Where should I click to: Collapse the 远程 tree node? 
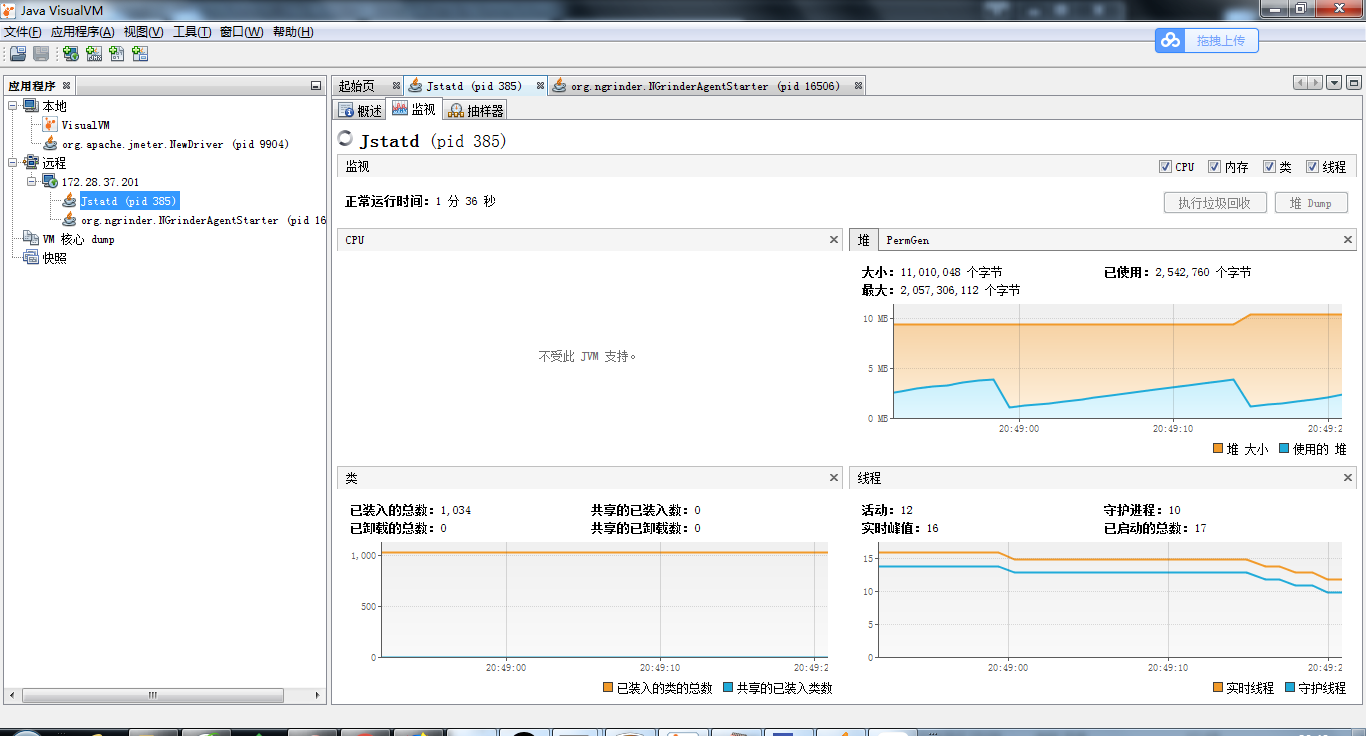13,163
